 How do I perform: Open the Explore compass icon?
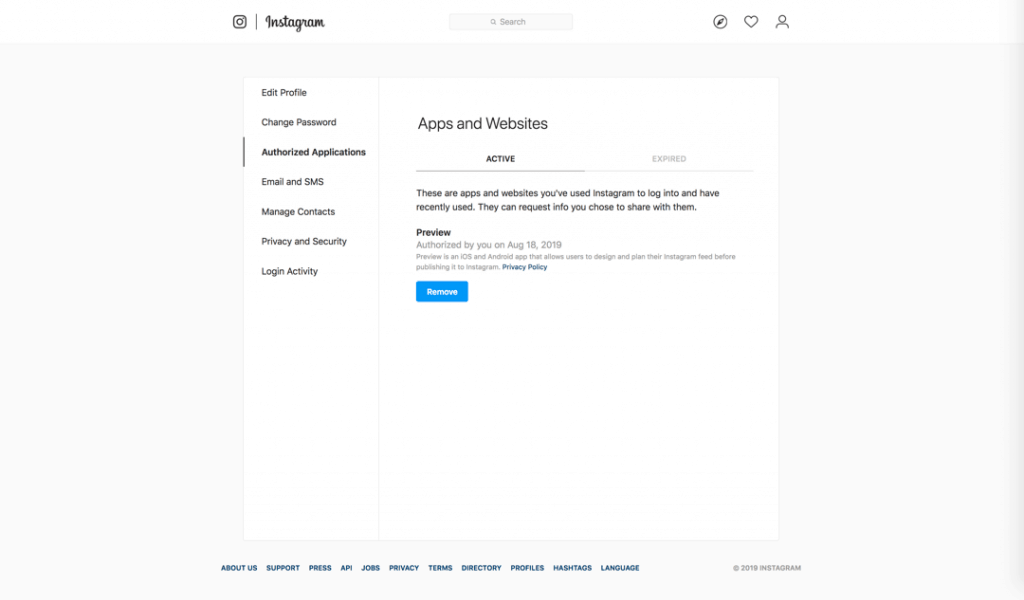pyautogui.click(x=720, y=22)
